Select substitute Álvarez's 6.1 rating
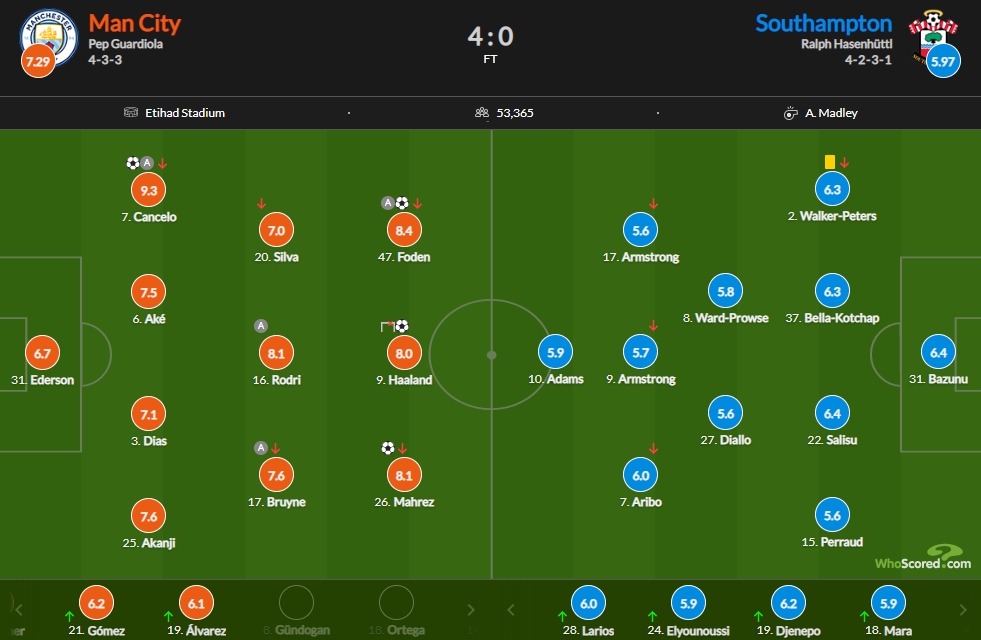This screenshot has width=981, height=640. point(196,603)
